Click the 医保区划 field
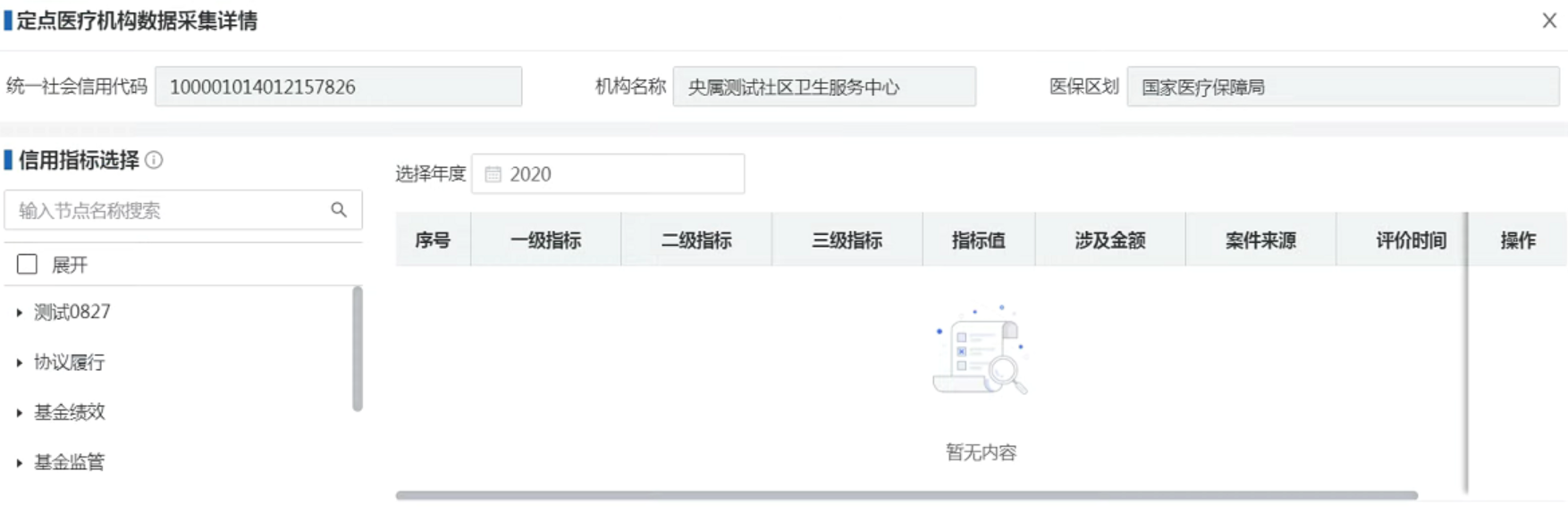 tap(1343, 87)
